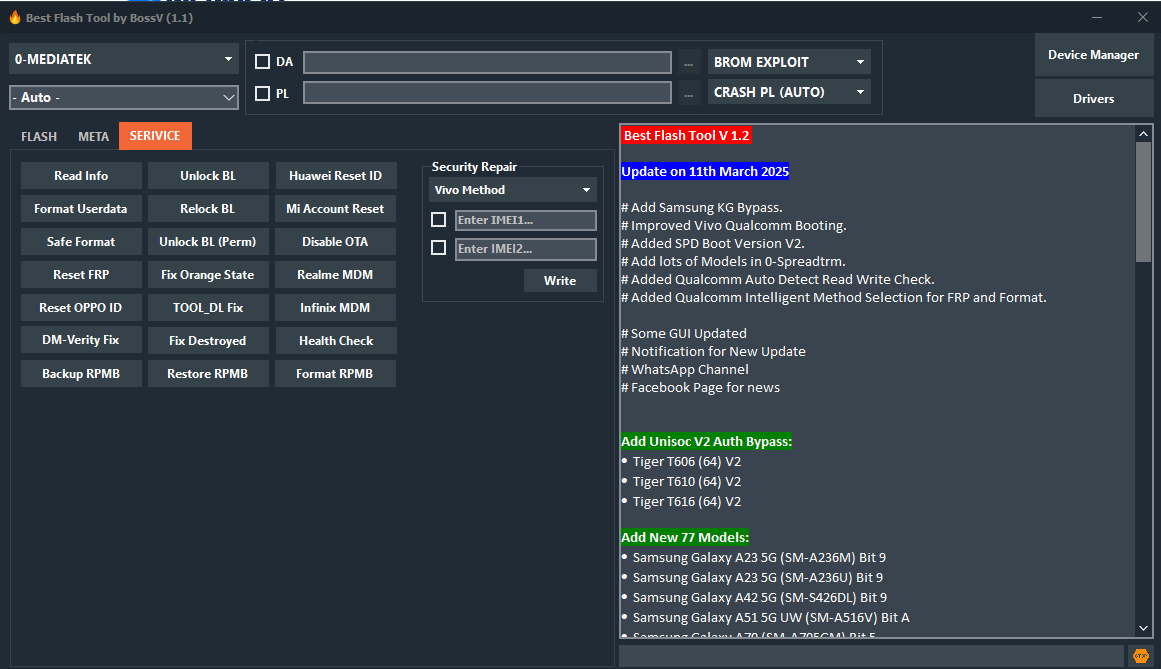Click Huawei Reset ID
The image size is (1161, 669).
(335, 175)
